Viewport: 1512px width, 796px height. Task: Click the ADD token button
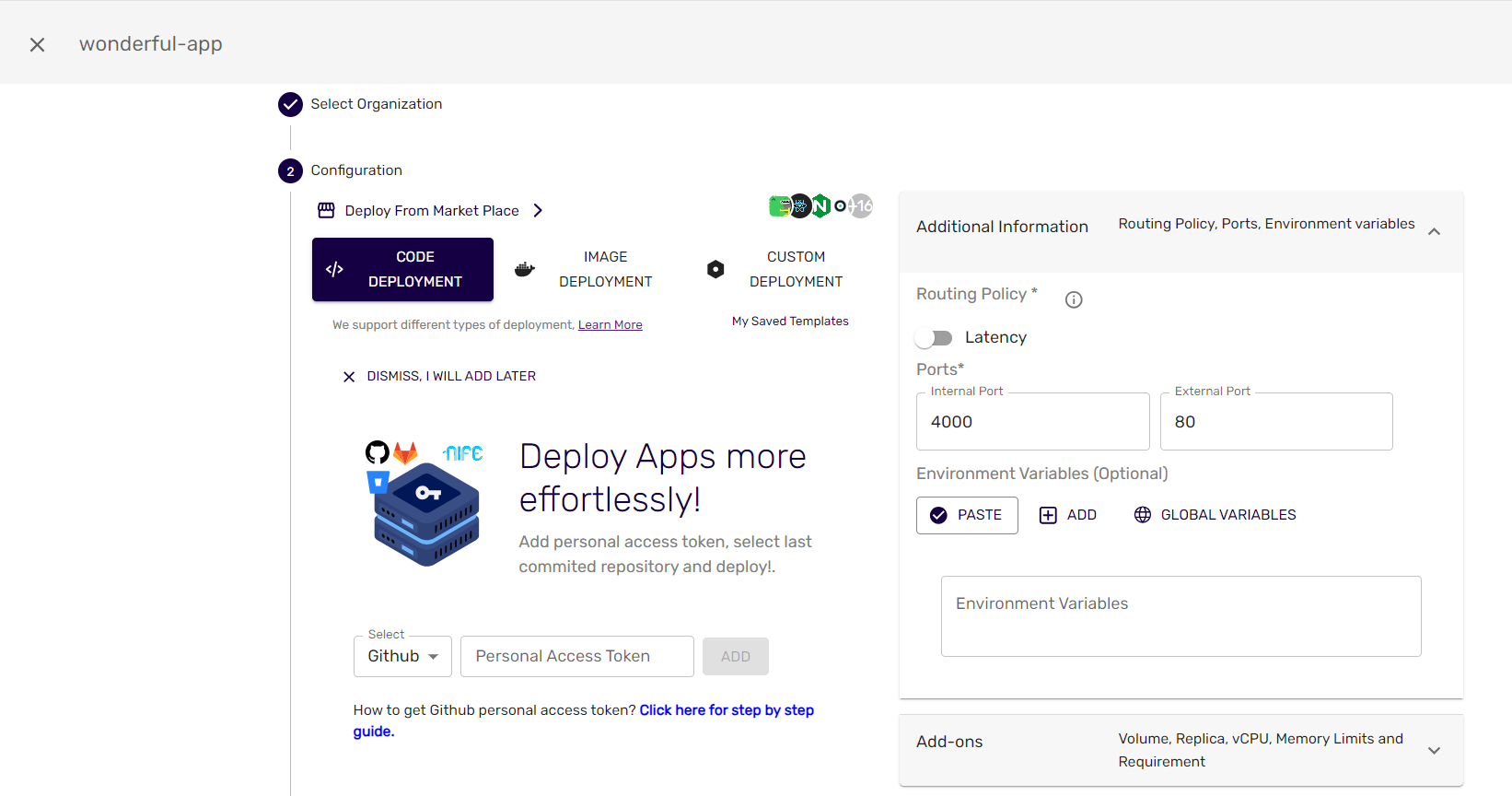(x=736, y=657)
